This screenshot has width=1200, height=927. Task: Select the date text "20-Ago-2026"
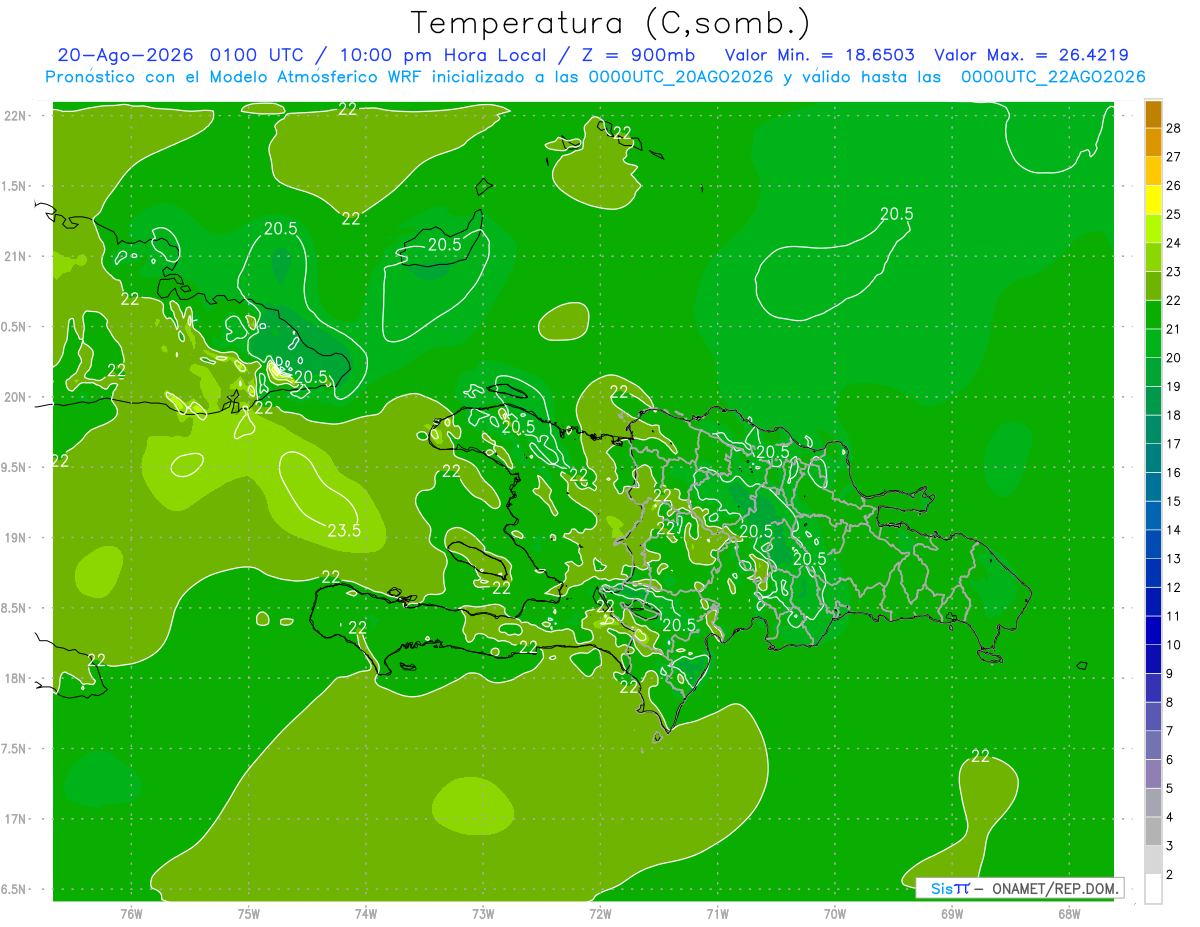pyautogui.click(x=126, y=55)
